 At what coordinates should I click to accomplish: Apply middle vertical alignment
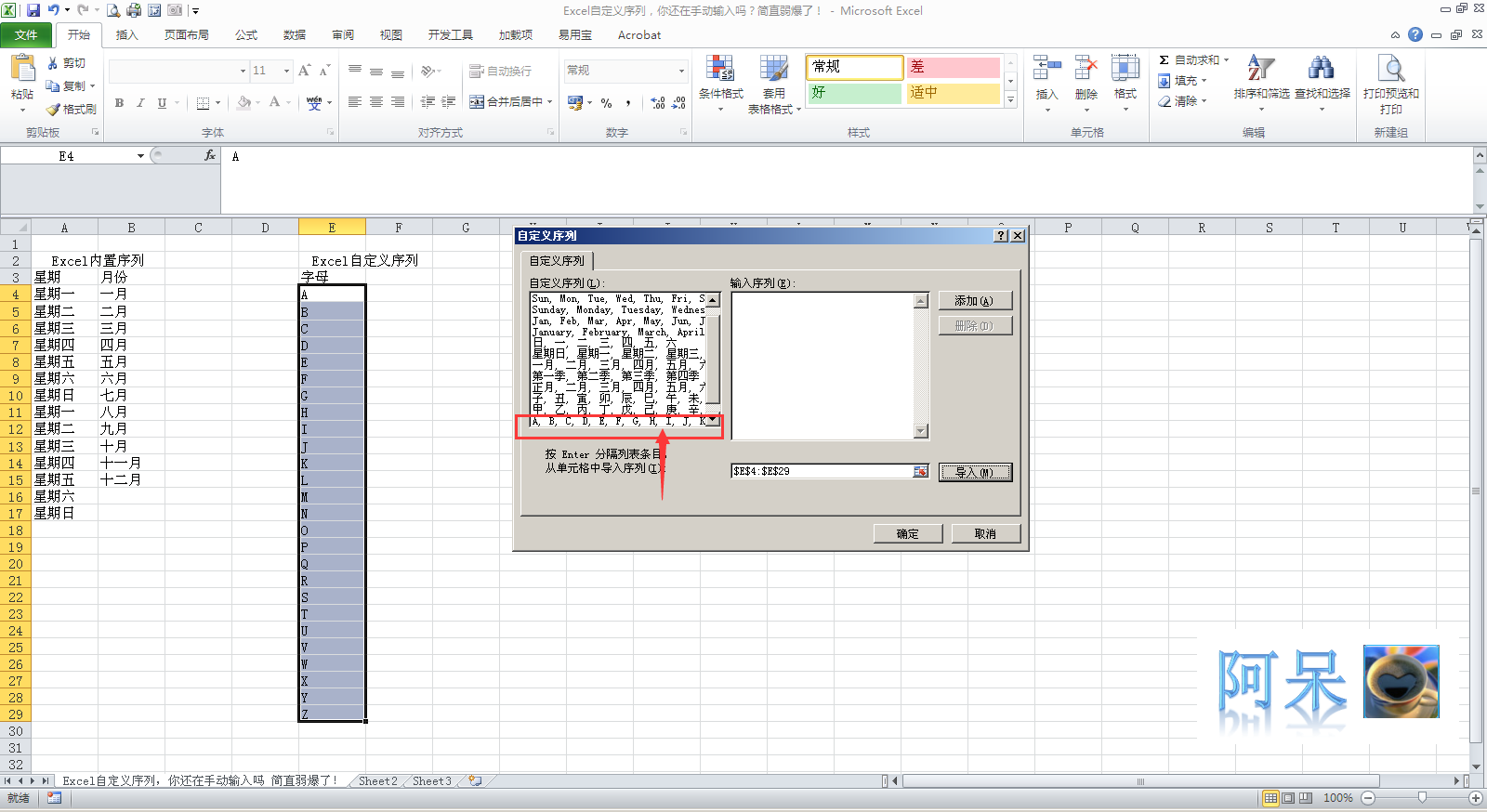pyautogui.click(x=376, y=71)
